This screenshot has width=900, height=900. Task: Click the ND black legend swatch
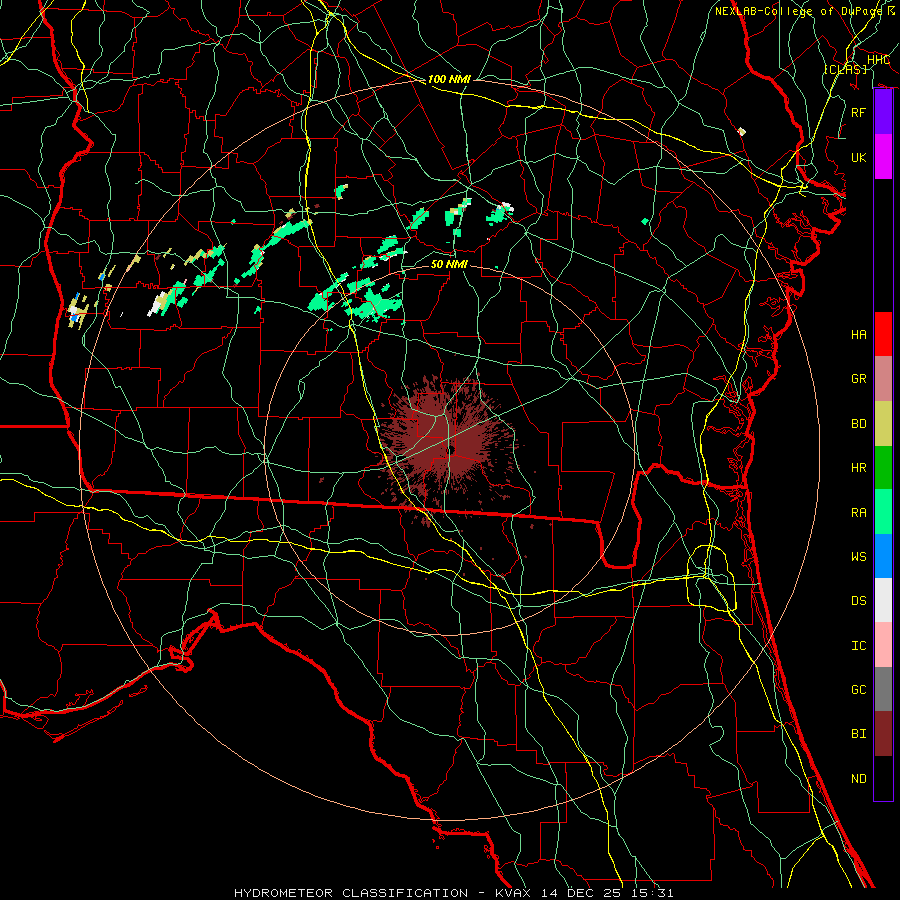[x=883, y=778]
